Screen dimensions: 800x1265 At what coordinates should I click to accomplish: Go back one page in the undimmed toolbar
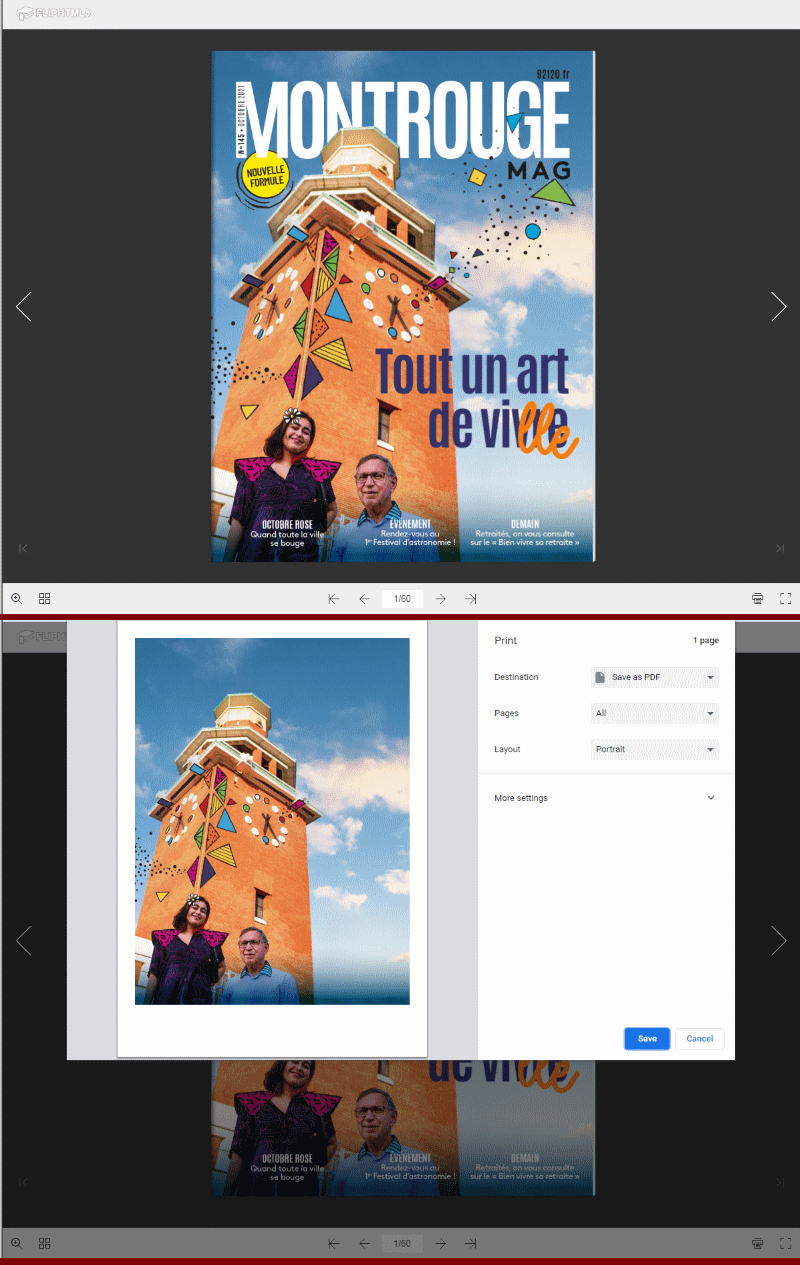(x=364, y=599)
